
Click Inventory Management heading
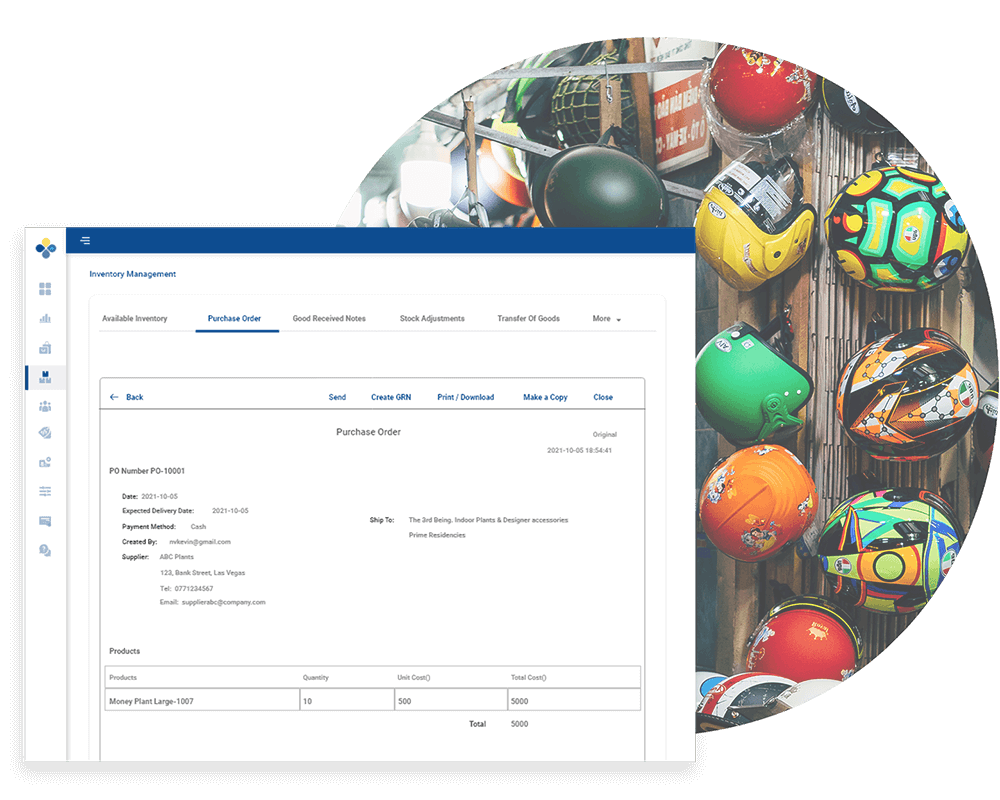pos(133,274)
